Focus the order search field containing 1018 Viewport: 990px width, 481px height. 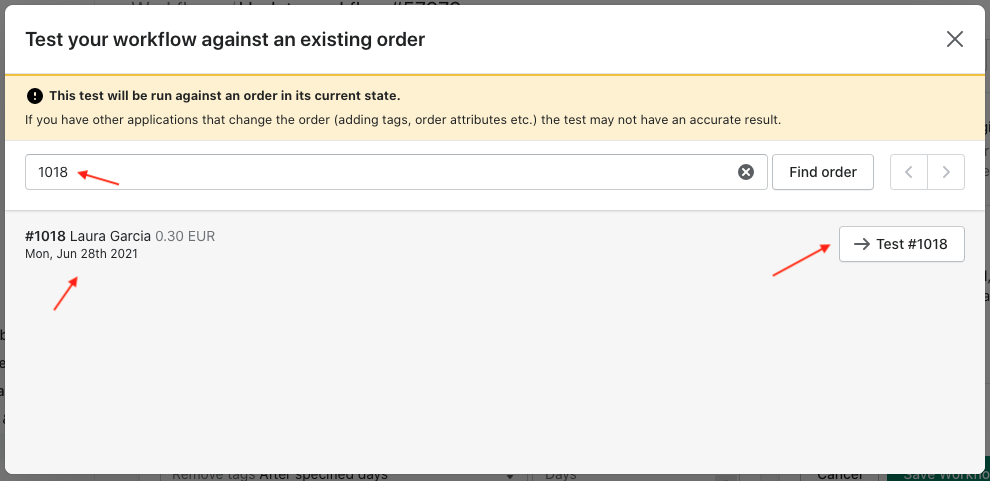[x=396, y=172]
